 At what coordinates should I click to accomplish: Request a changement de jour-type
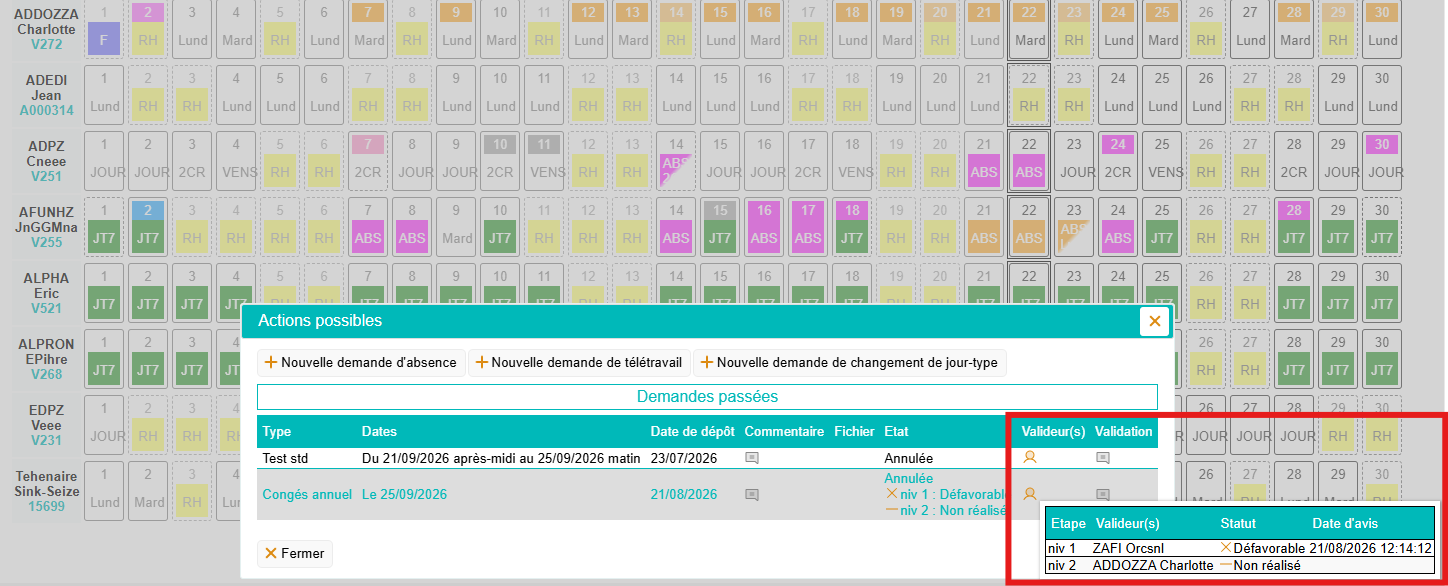849,362
